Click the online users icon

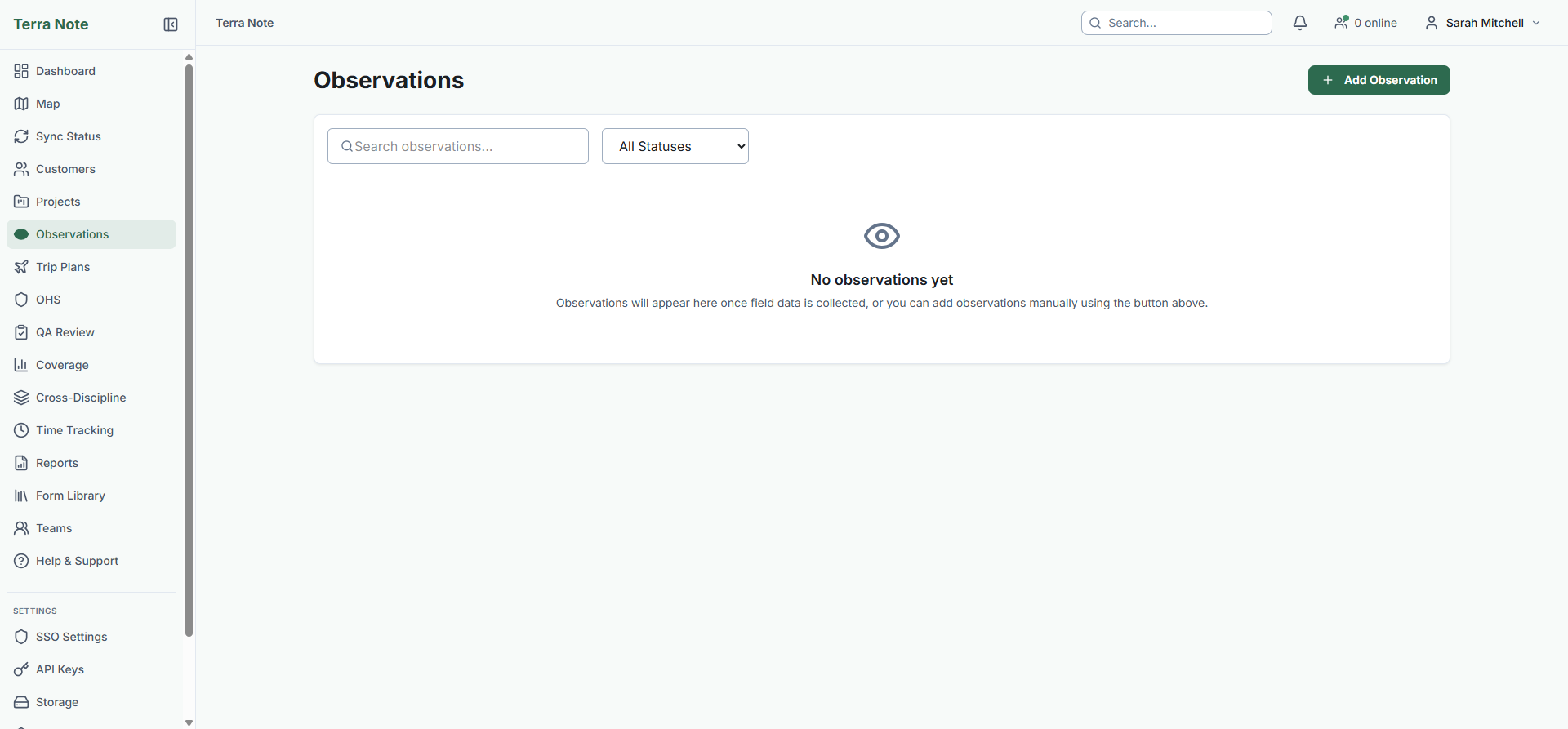click(x=1341, y=23)
